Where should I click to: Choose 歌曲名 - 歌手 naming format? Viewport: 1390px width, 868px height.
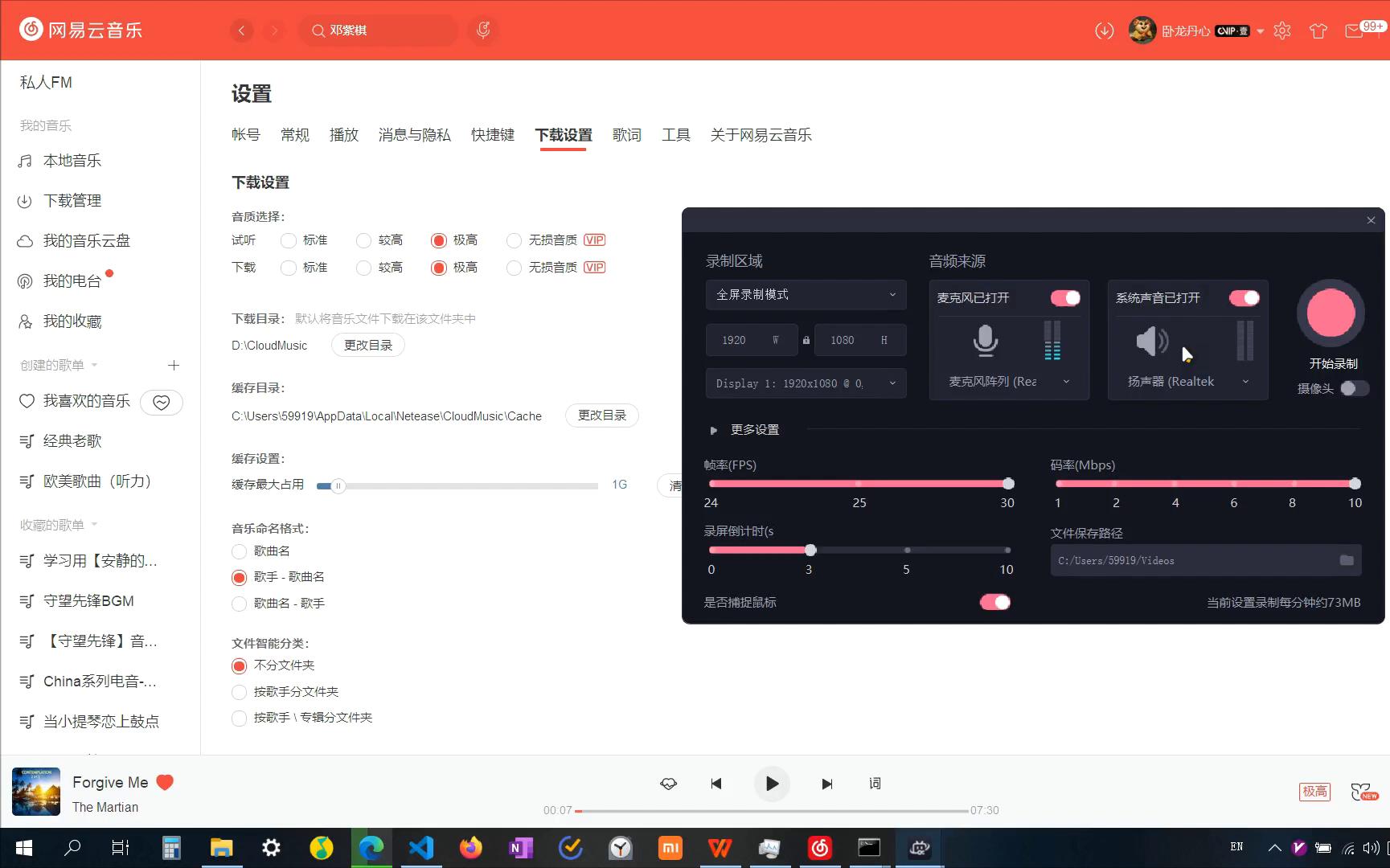coord(239,604)
